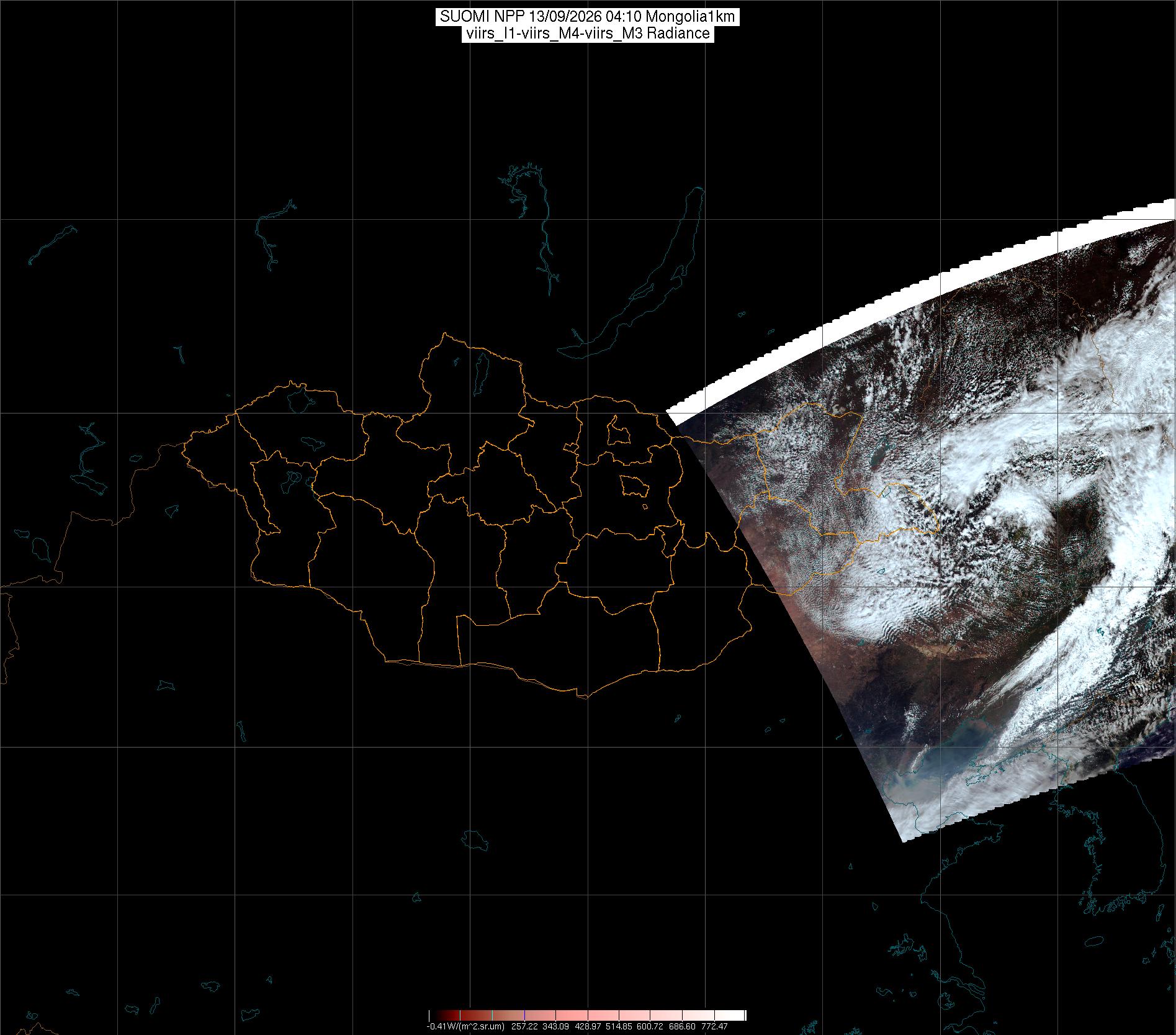Click the viirs_I1-viirs_M4-viirs_M3 Radiance caption

pyautogui.click(x=588, y=34)
